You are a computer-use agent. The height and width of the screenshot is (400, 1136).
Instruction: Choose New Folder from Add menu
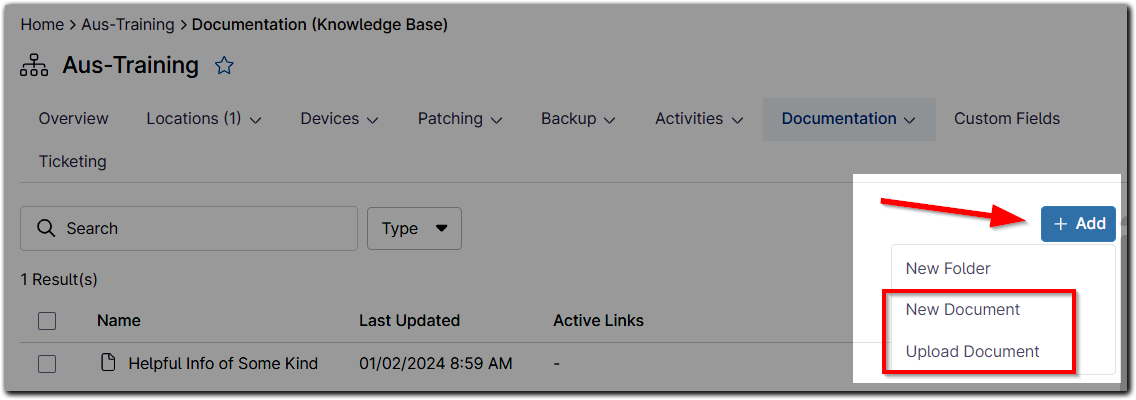click(947, 268)
